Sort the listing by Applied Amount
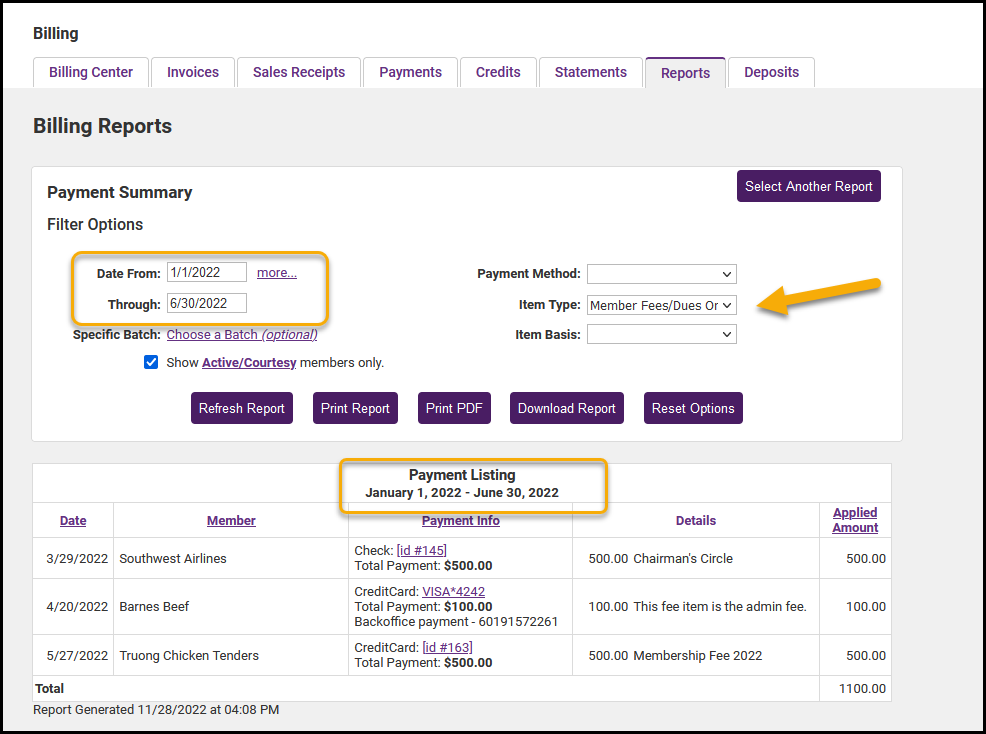986x734 pixels. (x=855, y=520)
